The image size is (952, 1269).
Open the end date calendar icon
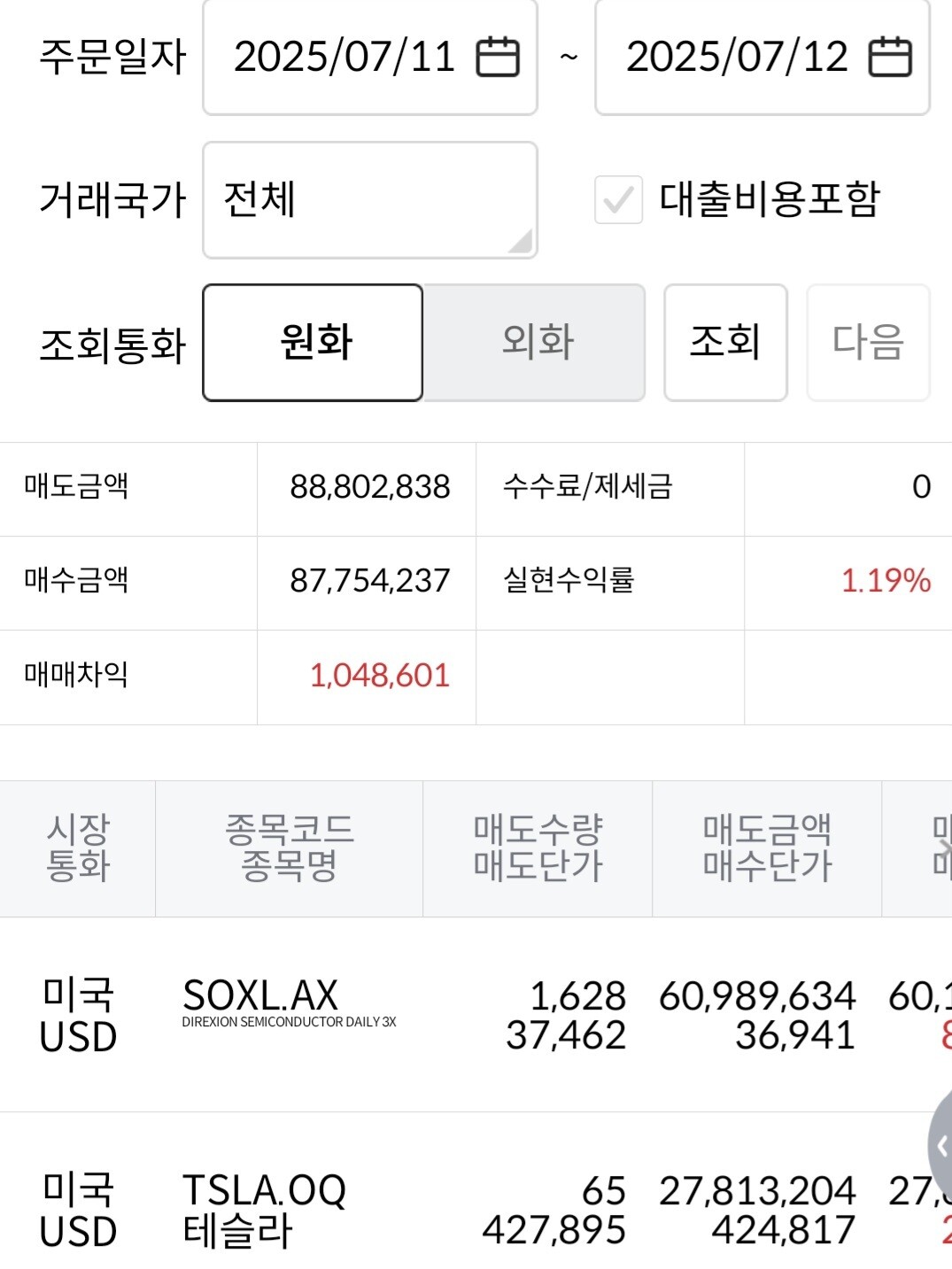click(x=890, y=58)
